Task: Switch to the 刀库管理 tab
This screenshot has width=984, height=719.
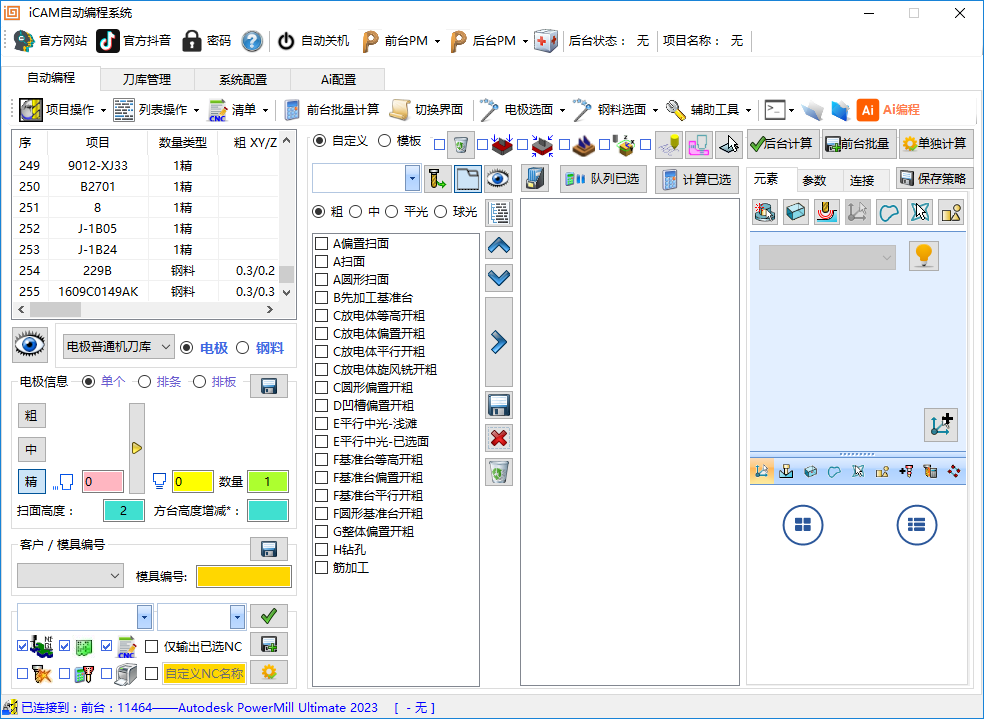Action: [x=147, y=80]
